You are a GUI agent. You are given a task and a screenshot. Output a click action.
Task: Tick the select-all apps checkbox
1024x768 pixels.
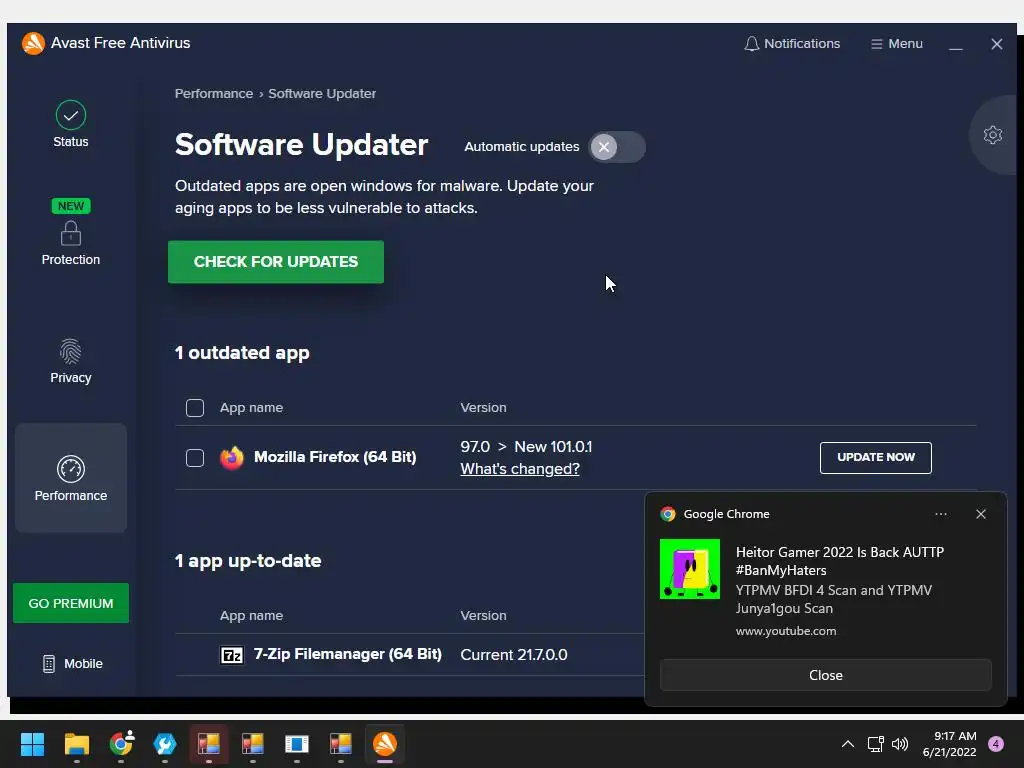tap(195, 408)
